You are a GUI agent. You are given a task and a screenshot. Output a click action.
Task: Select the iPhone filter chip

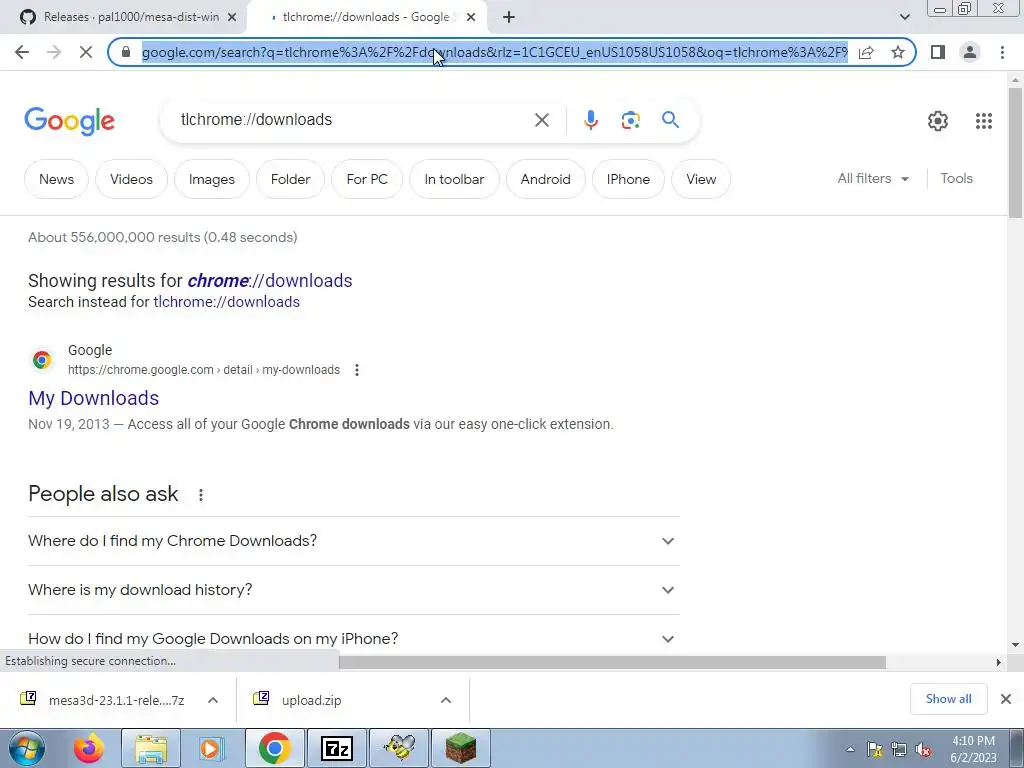click(628, 179)
